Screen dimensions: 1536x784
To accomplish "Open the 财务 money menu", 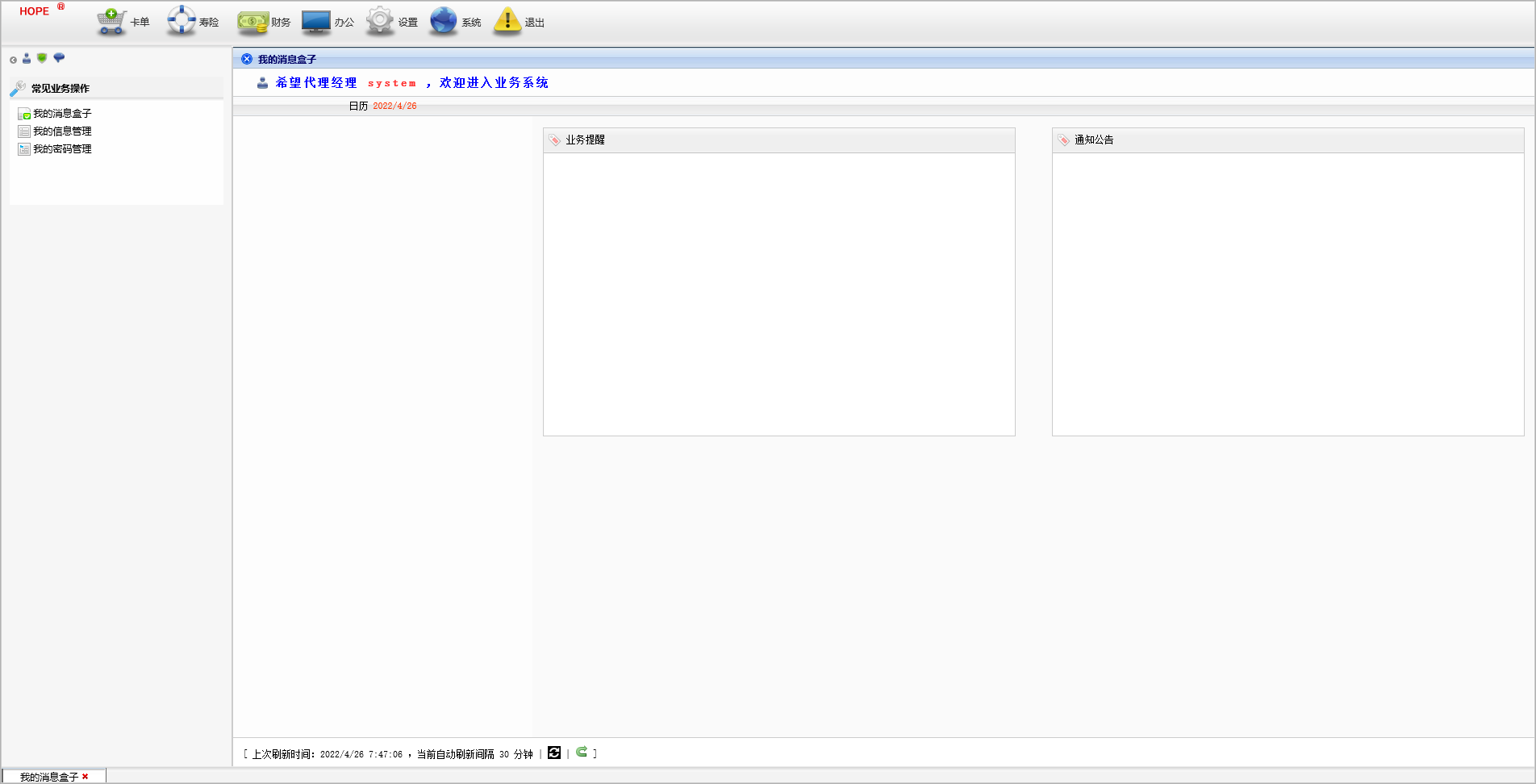I will (264, 22).
